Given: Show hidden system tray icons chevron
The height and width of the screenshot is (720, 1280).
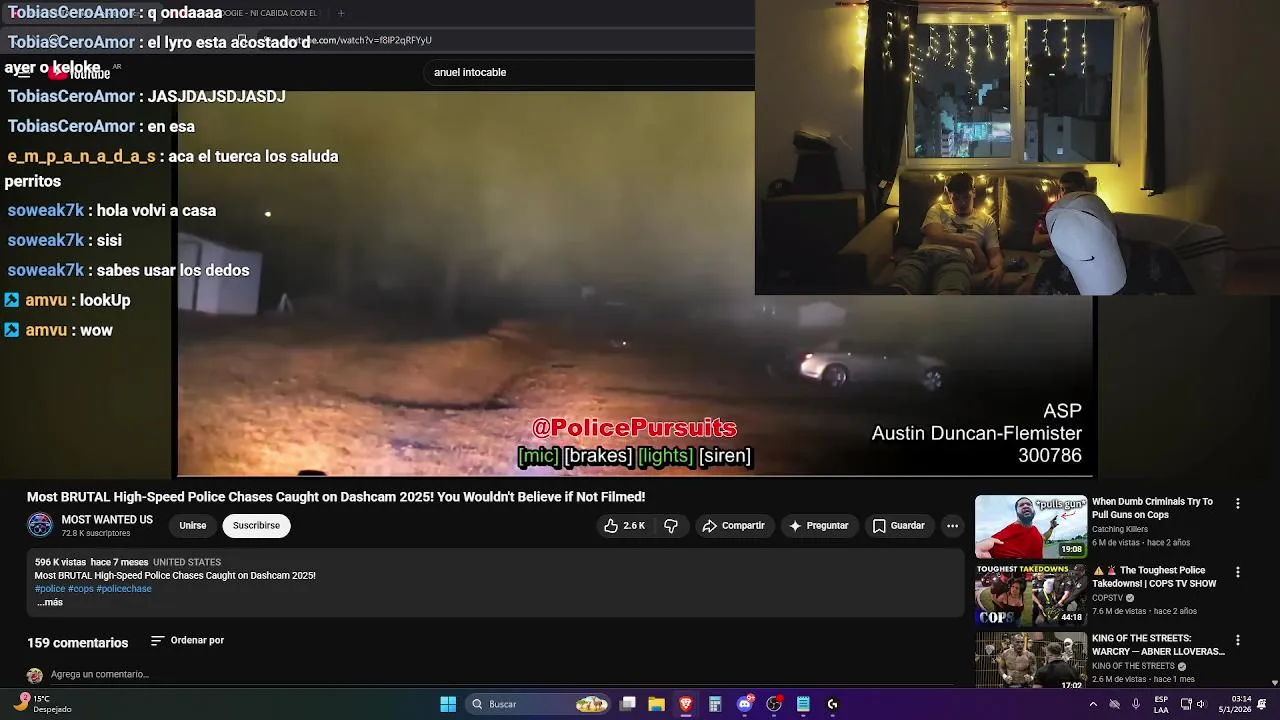Looking at the screenshot, I should [x=1093, y=704].
